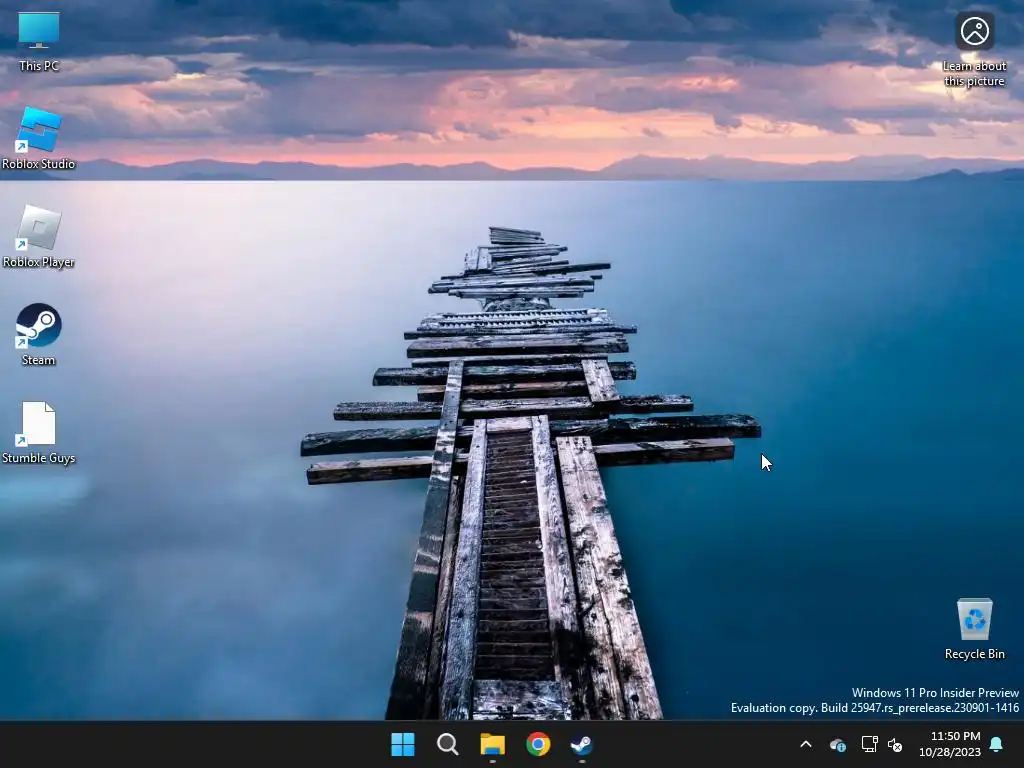Show hidden system tray icons

[x=806, y=744]
